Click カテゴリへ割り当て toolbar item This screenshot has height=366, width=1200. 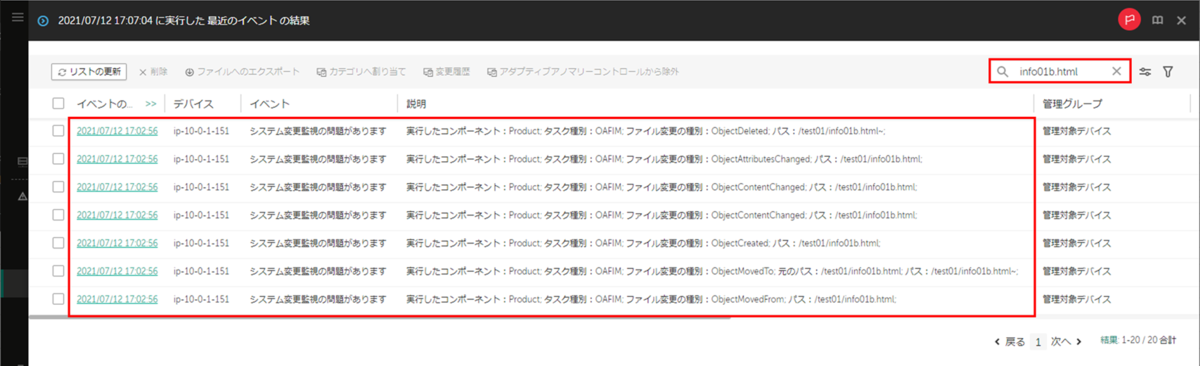361,72
